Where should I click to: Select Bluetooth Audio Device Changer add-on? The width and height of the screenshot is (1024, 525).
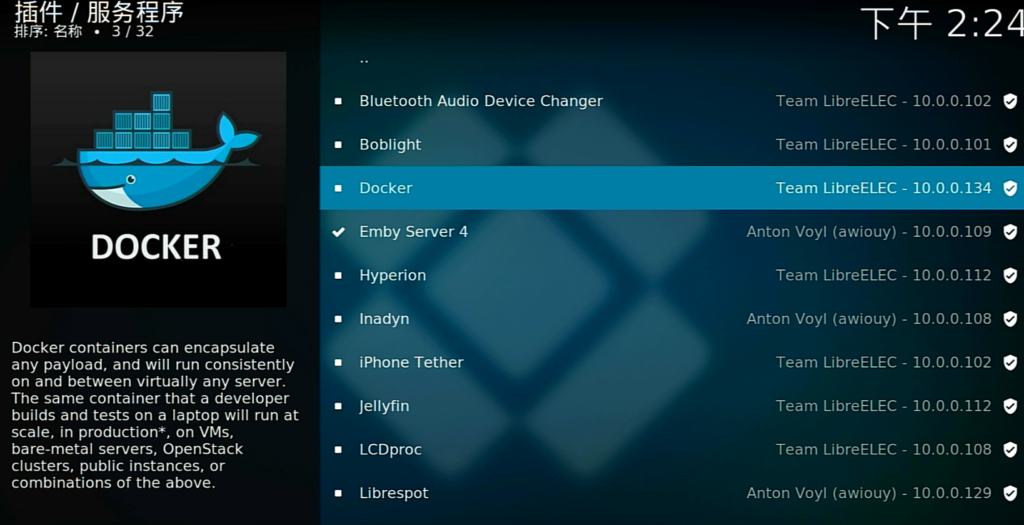click(x=671, y=101)
